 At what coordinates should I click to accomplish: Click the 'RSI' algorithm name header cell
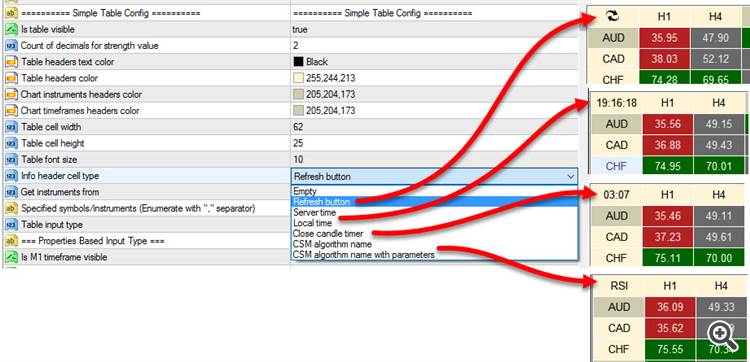pyautogui.click(x=619, y=286)
